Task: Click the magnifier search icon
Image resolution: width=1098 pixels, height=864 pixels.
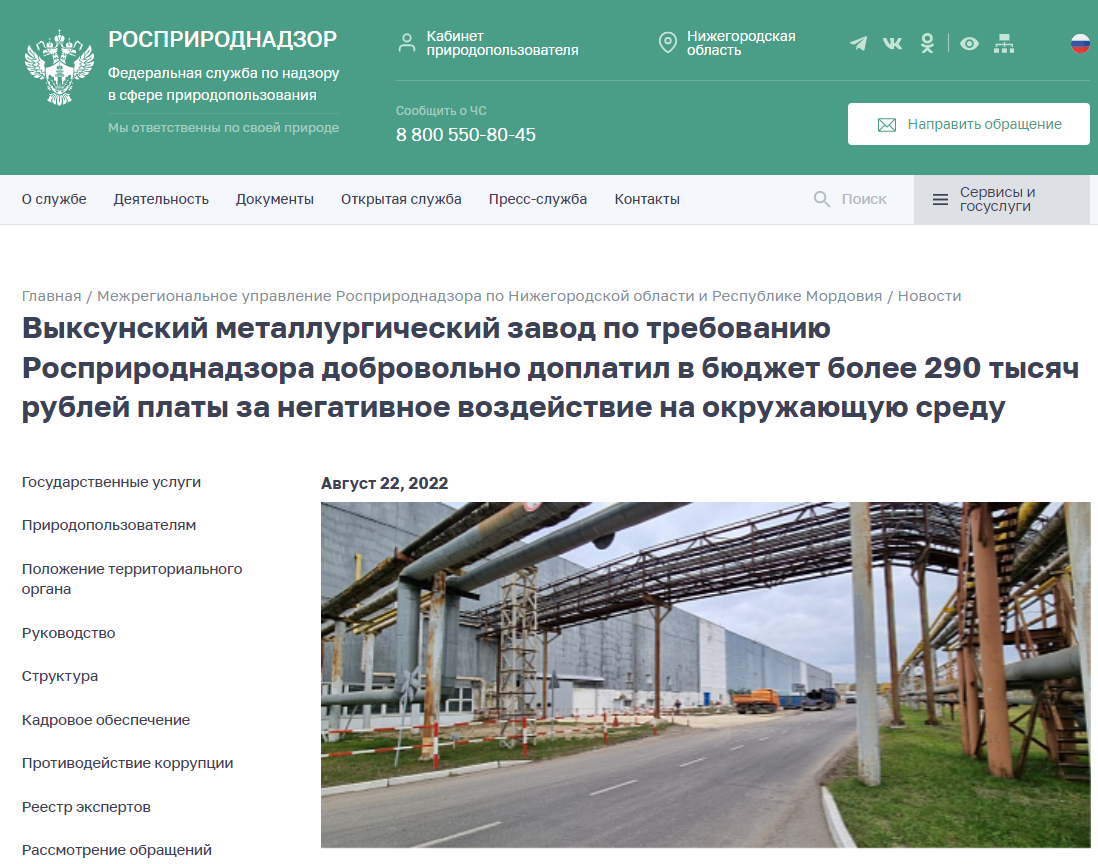Action: click(x=822, y=200)
